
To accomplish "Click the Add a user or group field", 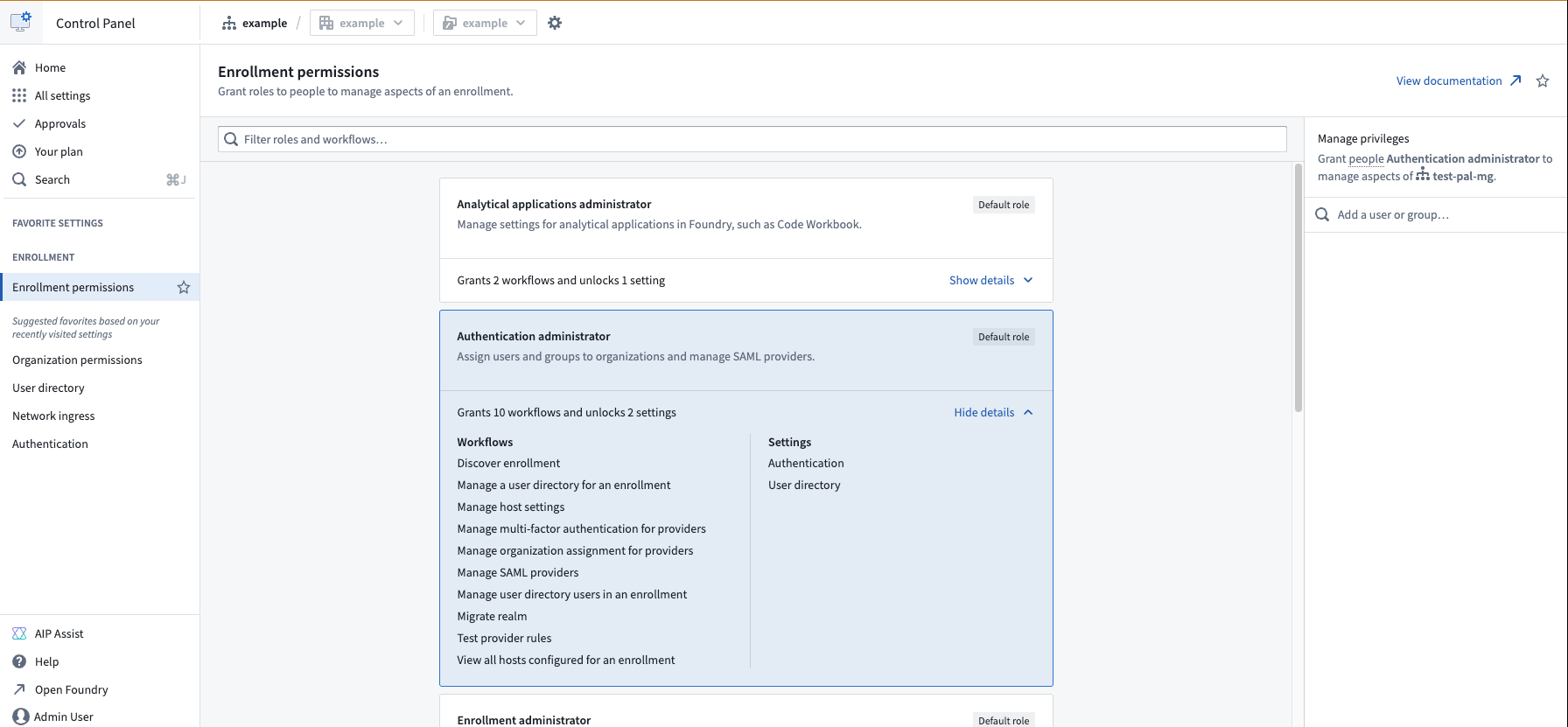I will tap(1436, 214).
